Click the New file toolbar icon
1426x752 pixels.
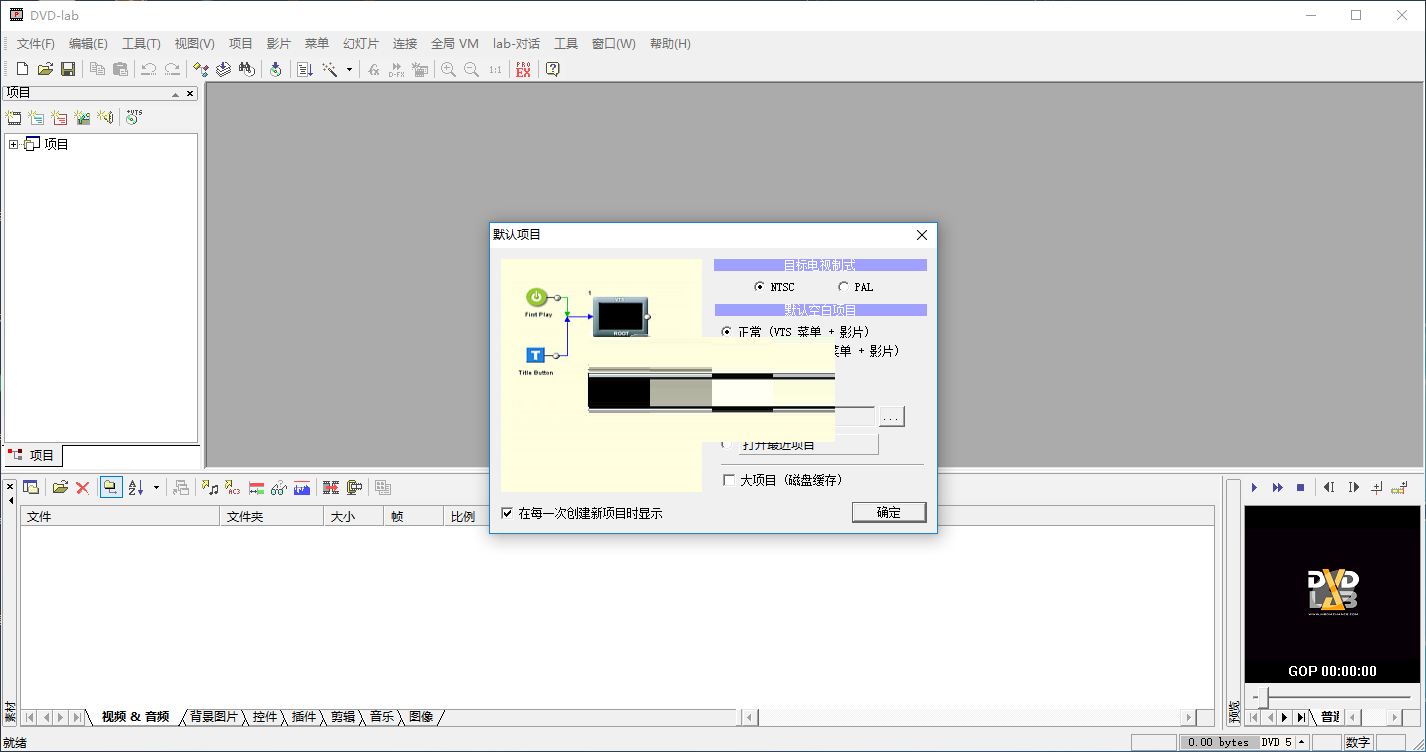pos(22,69)
